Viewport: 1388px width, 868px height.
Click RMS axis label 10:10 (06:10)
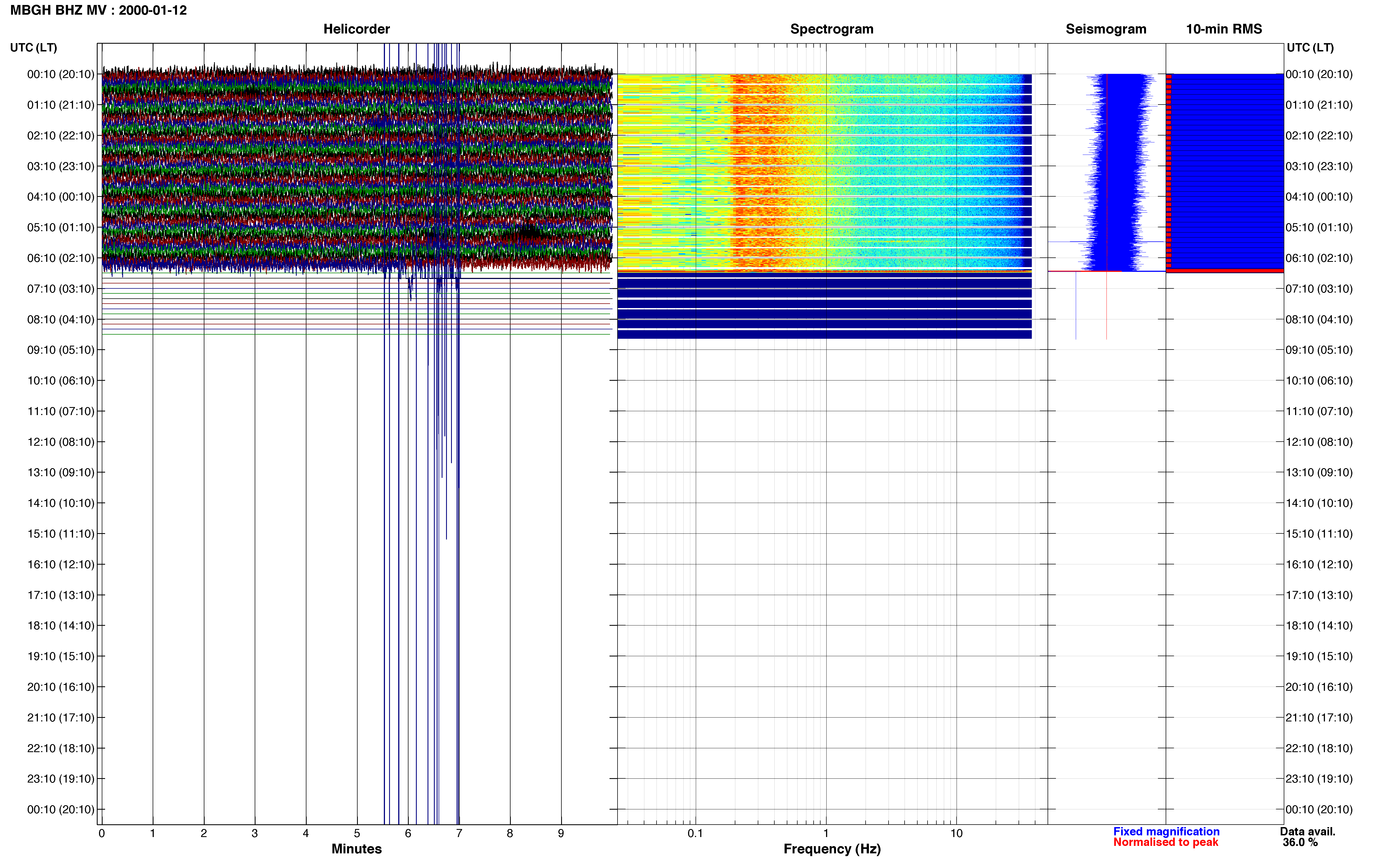(x=1319, y=380)
